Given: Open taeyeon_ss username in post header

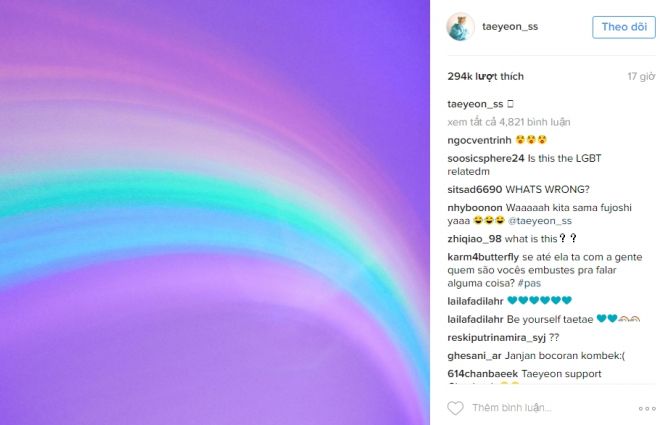Looking at the screenshot, I should coord(510,27).
